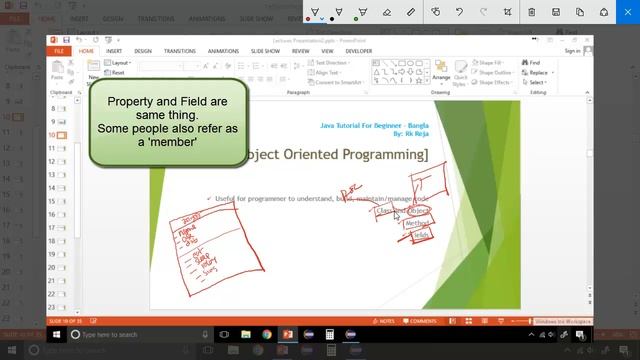
Task: Select slide 20 thumbnail in slide panel
Action: click(61, 268)
